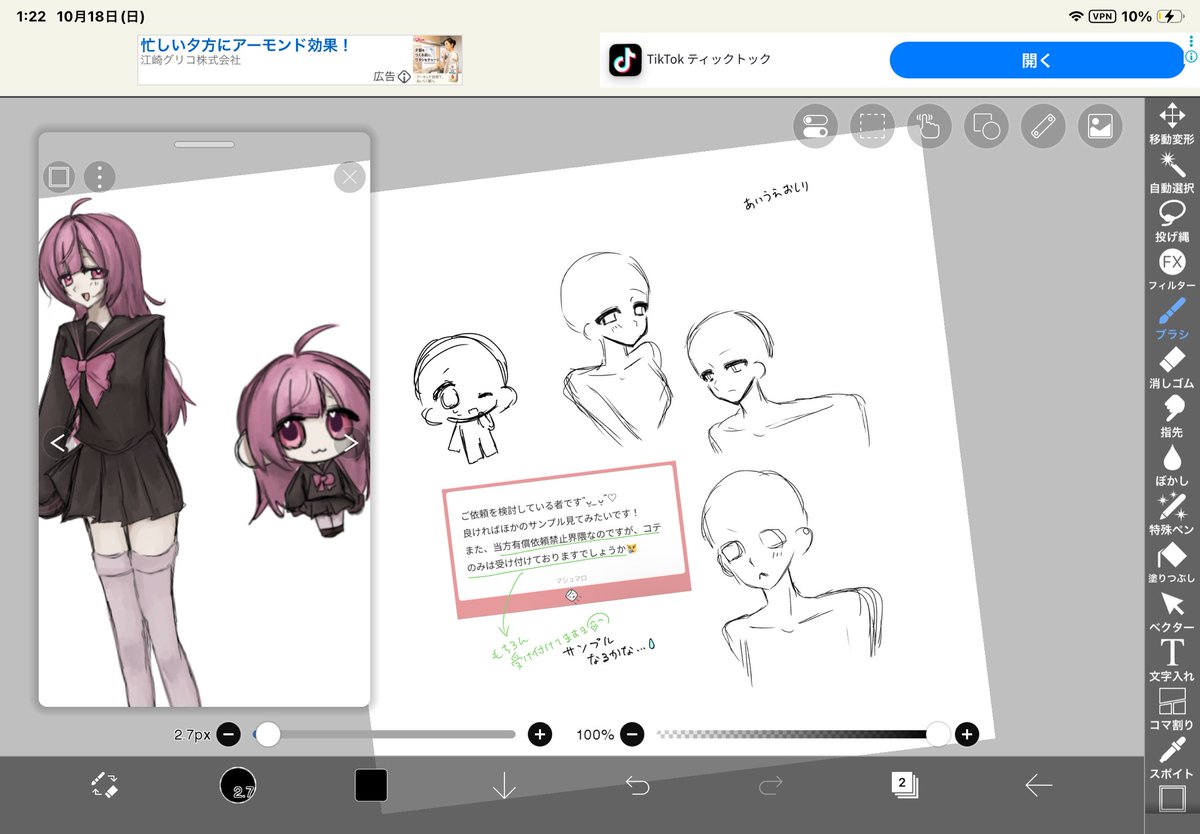Image resolution: width=1200 pixels, height=834 pixels.
Task: Open the selection area (dashed square) menu
Action: pos(873,126)
